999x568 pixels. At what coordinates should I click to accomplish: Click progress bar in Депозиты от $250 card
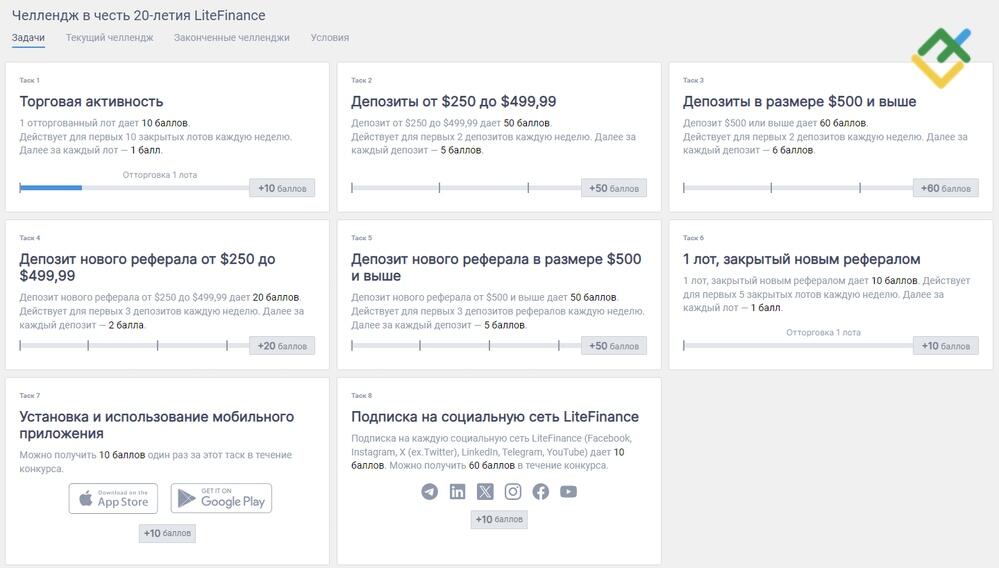pos(466,188)
